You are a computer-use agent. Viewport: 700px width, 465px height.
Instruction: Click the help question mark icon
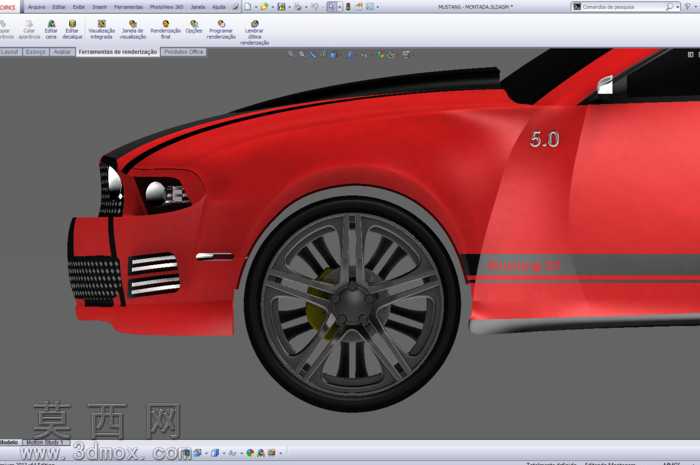click(687, 7)
